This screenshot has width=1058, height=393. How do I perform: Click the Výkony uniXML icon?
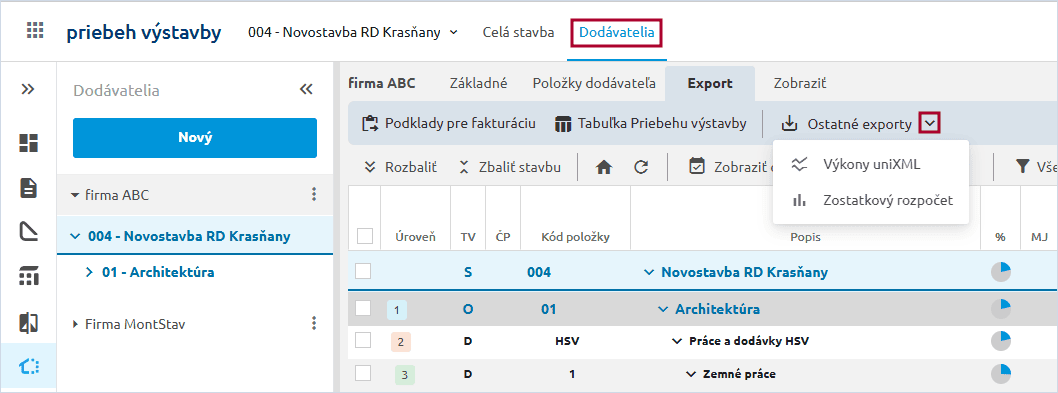tap(800, 165)
